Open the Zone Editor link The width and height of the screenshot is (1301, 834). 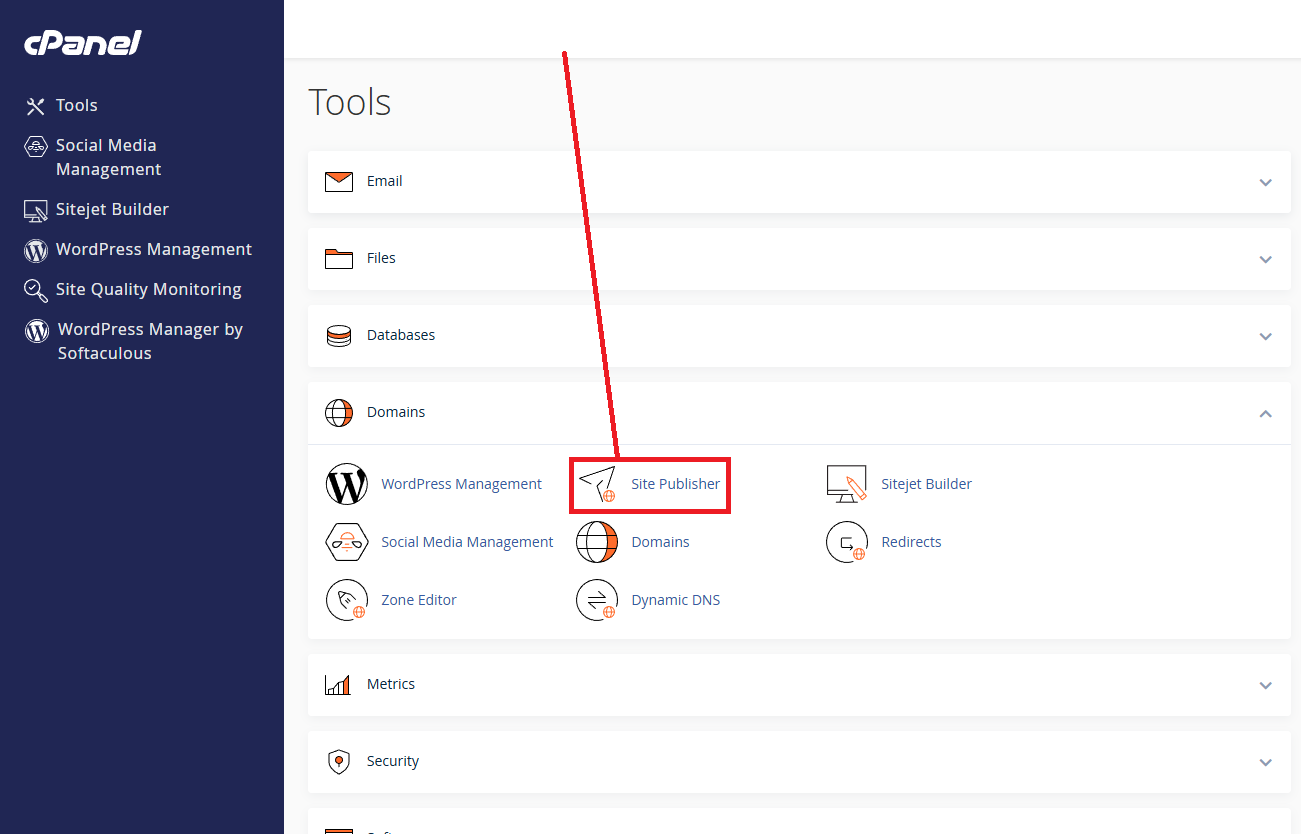pyautogui.click(x=419, y=600)
